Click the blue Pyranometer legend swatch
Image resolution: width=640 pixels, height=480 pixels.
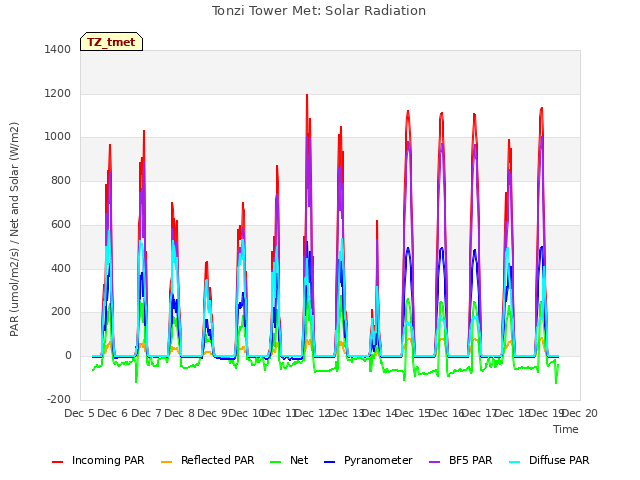(329, 462)
